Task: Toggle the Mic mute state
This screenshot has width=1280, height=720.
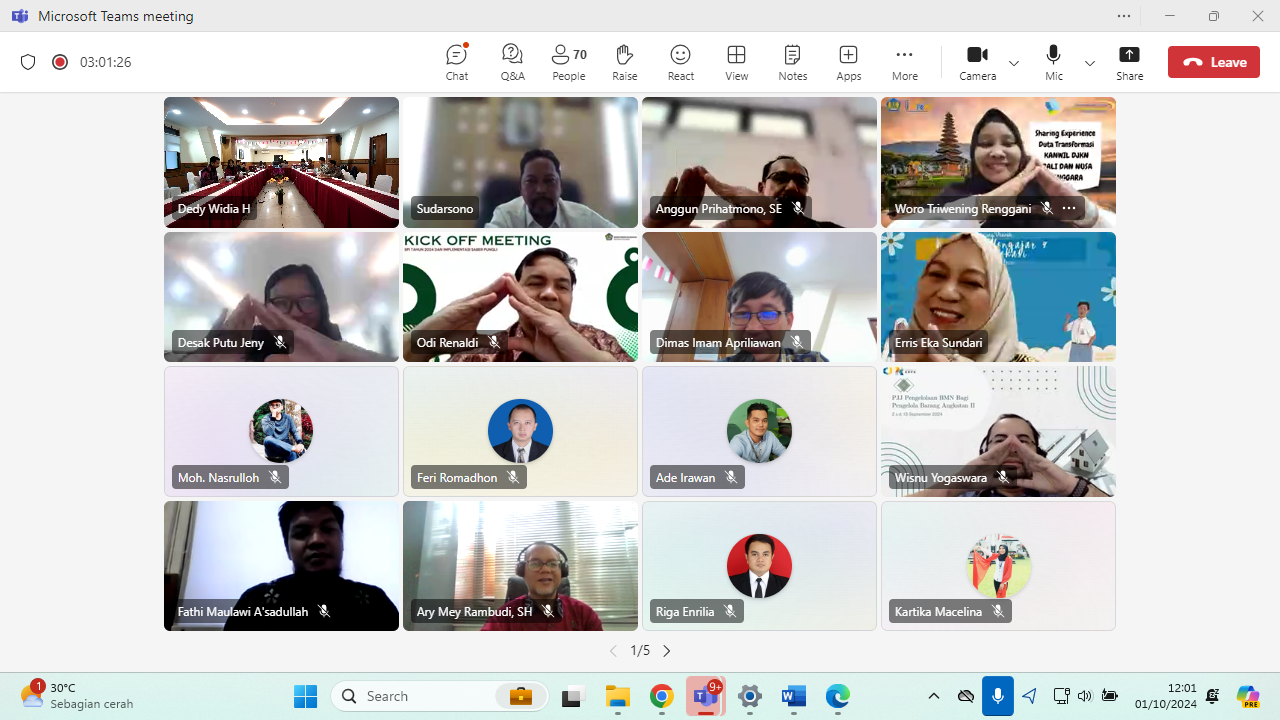Action: pos(1053,62)
